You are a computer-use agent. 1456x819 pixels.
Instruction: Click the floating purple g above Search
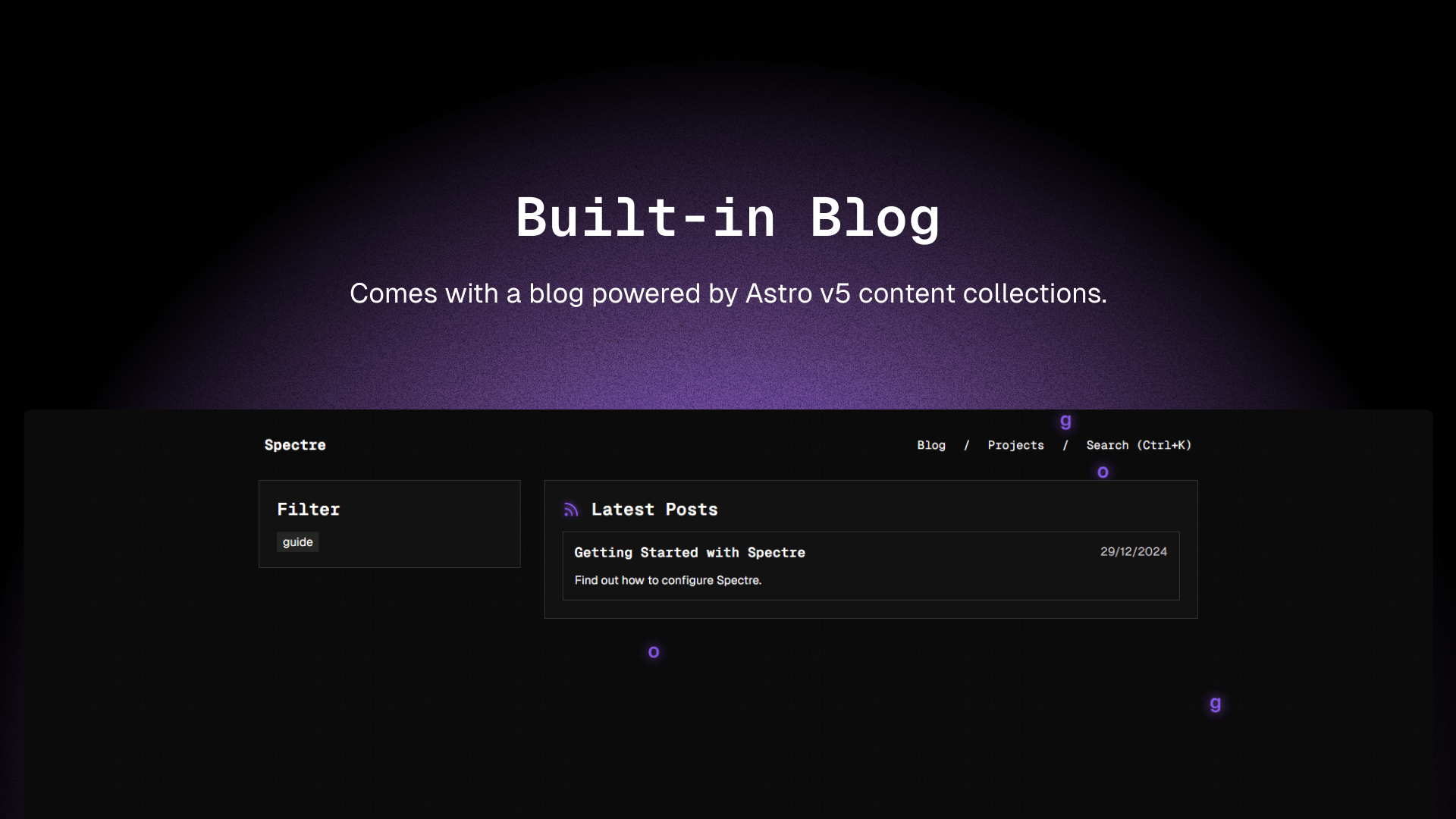1065,421
